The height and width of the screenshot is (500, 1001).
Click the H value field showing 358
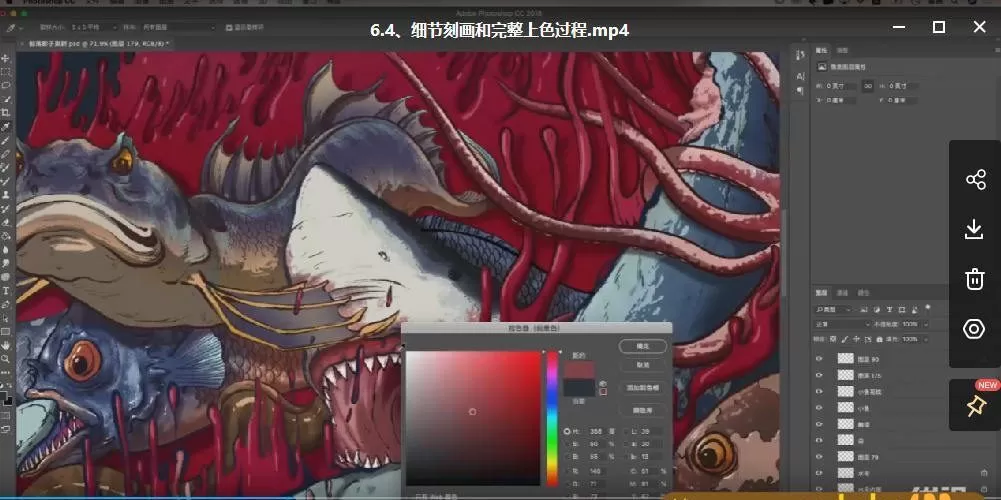click(x=597, y=432)
